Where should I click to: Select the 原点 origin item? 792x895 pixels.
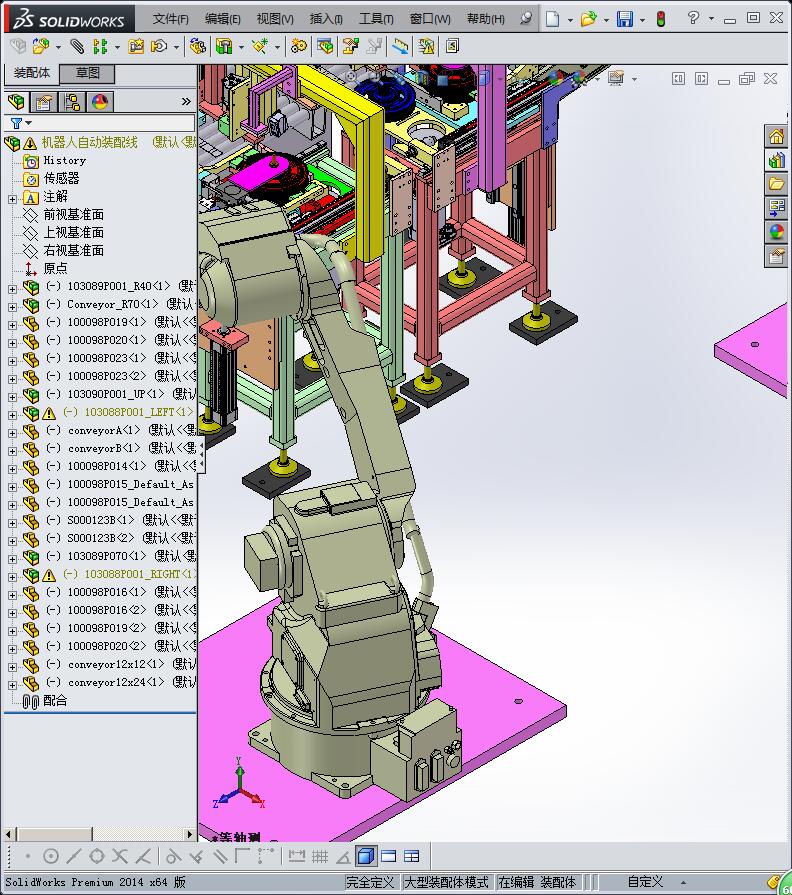pyautogui.click(x=55, y=268)
